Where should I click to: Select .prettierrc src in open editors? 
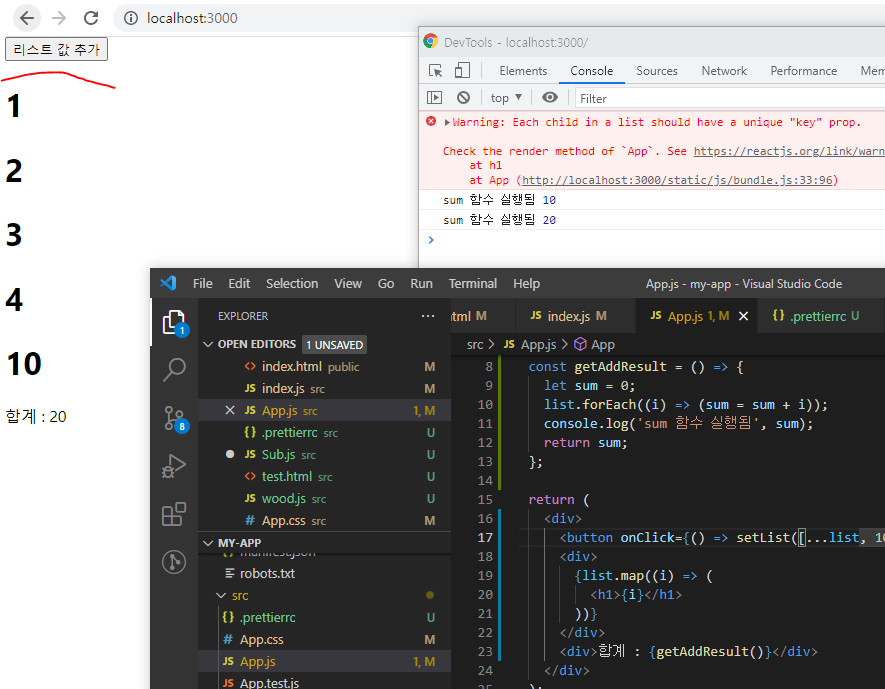(x=325, y=433)
